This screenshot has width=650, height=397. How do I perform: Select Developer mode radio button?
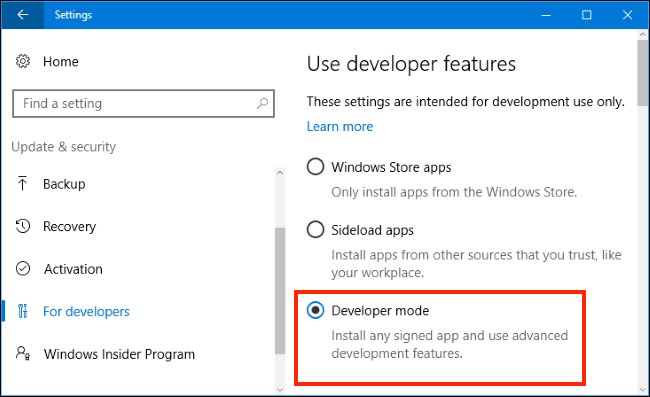coord(315,310)
